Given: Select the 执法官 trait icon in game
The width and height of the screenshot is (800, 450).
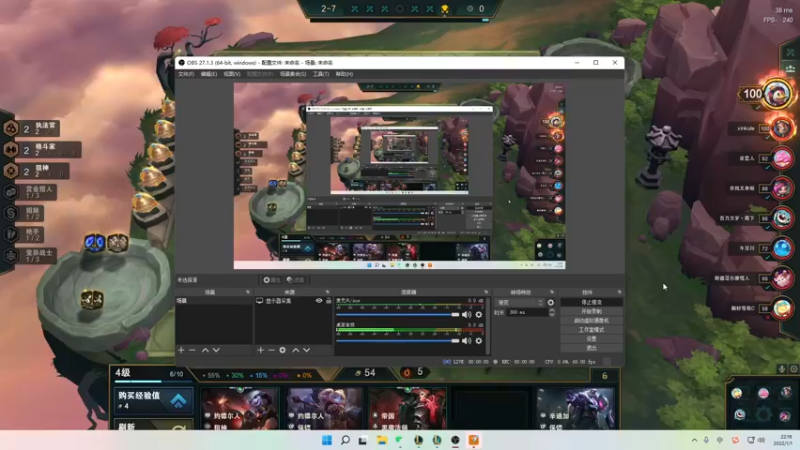Looking at the screenshot, I should click(x=11, y=129).
